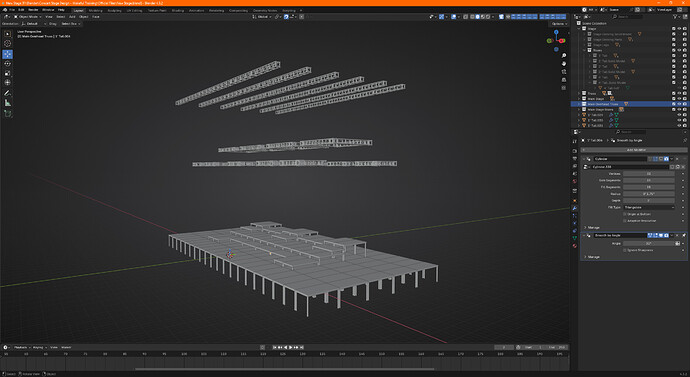Click the viewport pan hand gizmo
The width and height of the screenshot is (690, 377).
point(564,64)
